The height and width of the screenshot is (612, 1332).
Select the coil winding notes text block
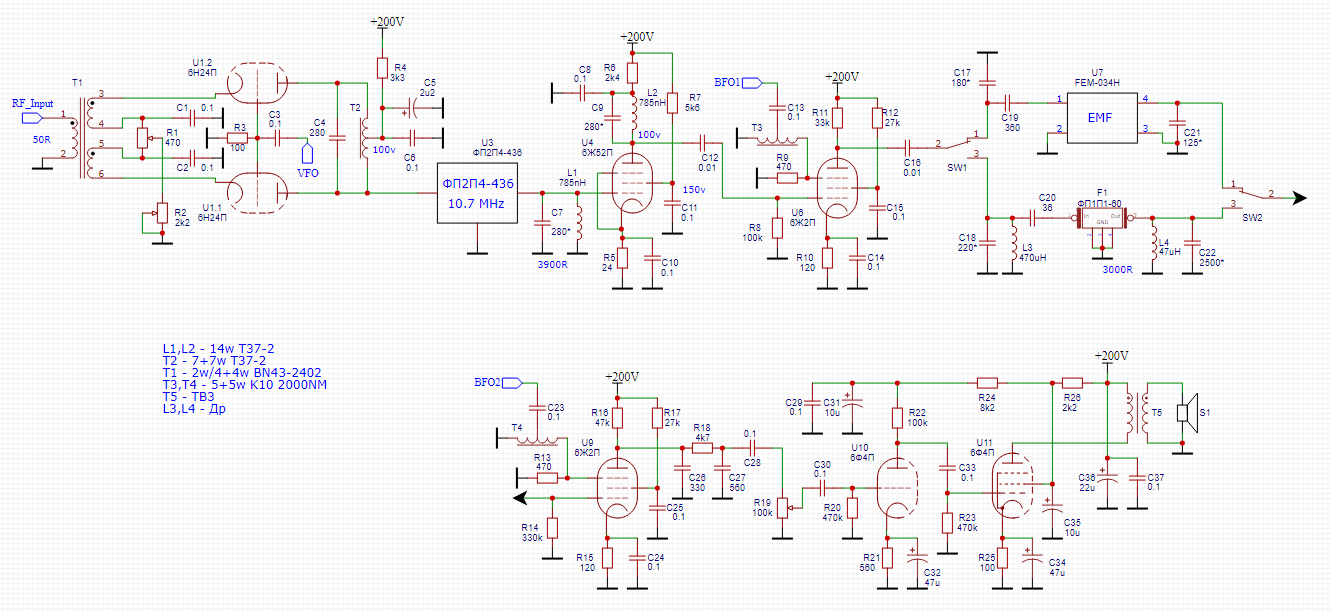point(244,378)
